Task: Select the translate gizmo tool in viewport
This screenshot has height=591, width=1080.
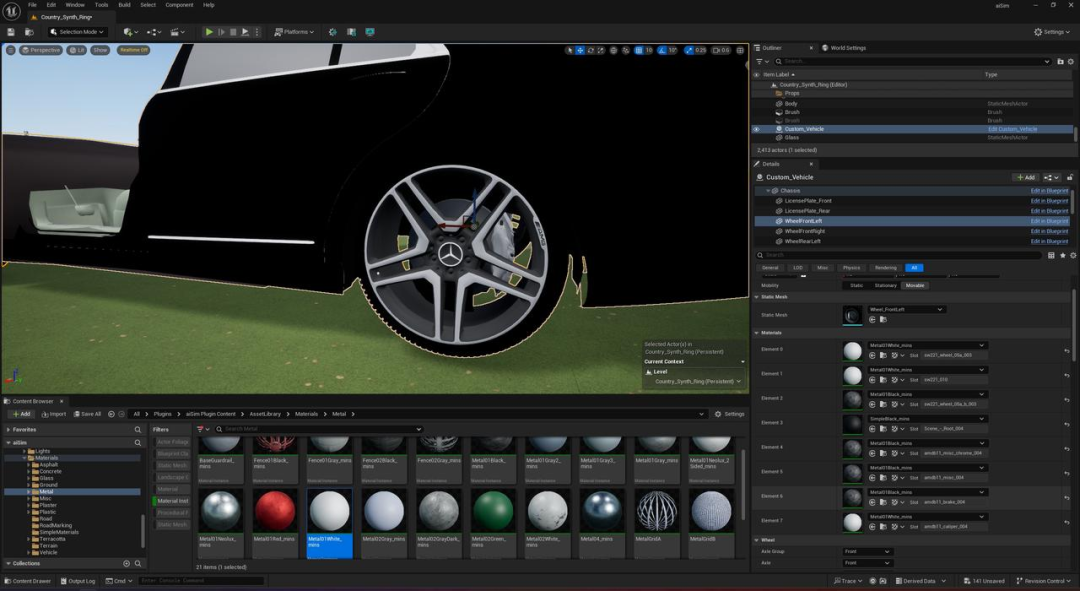Action: coord(580,50)
